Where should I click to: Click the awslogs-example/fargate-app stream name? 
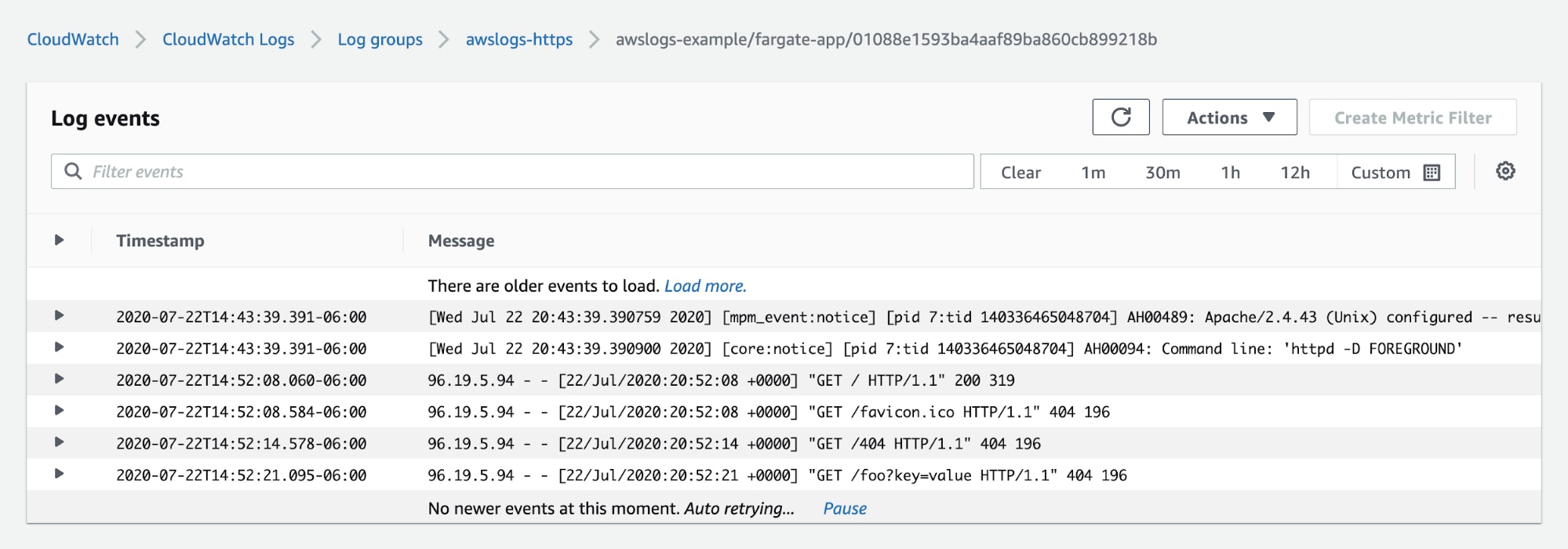tap(886, 39)
